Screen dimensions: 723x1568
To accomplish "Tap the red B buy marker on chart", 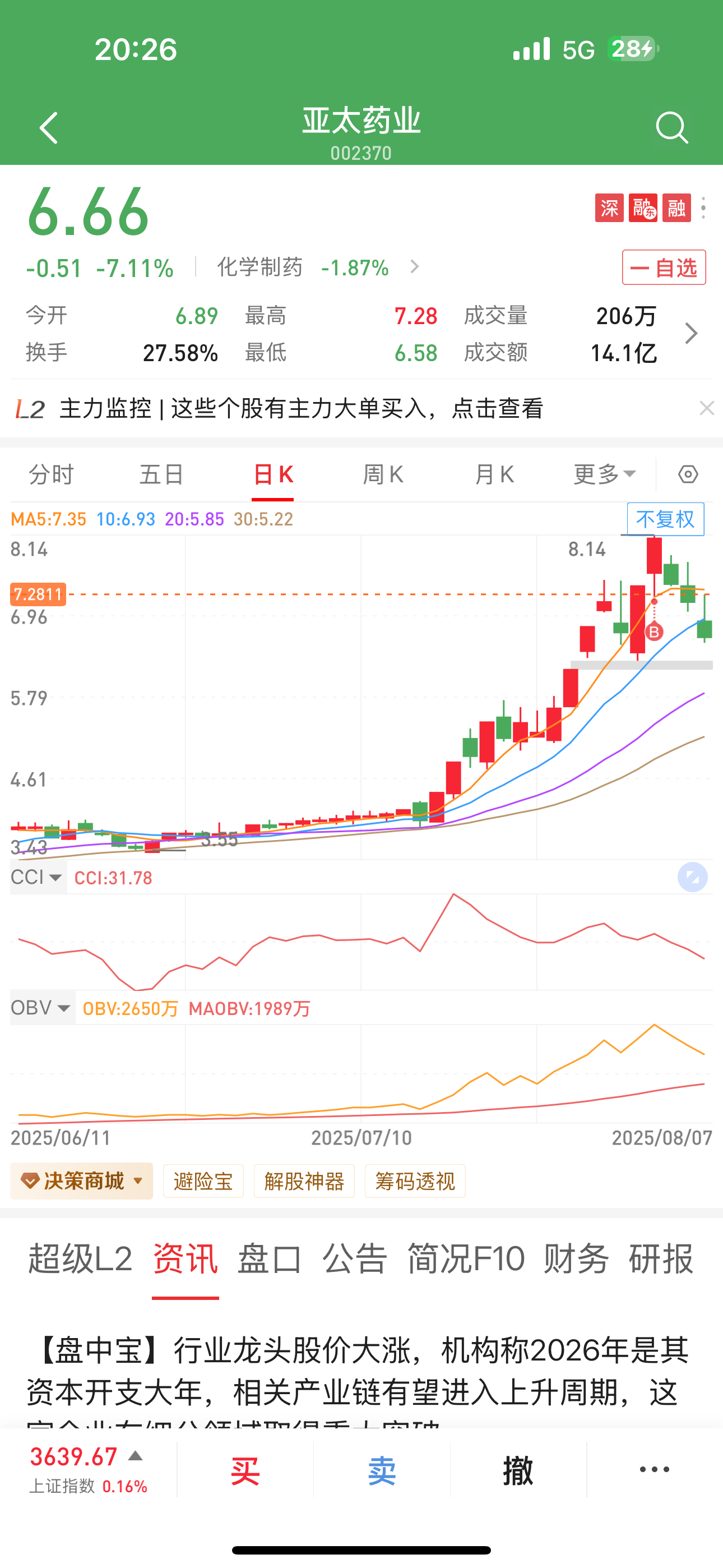I will [654, 632].
